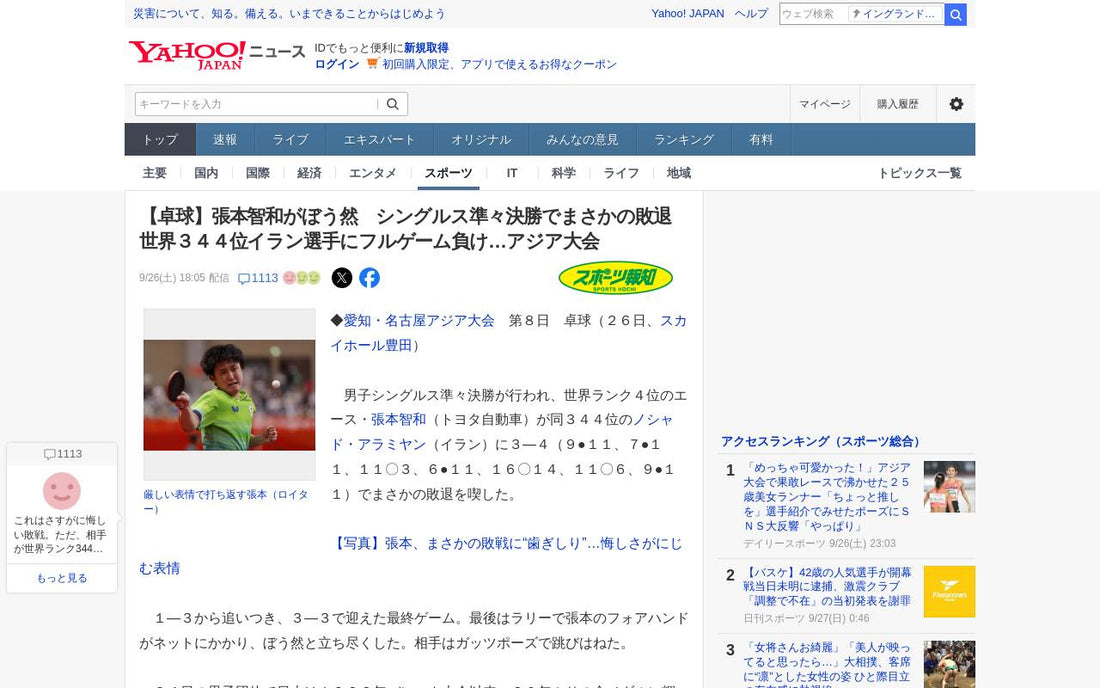Open トピックス一覧 link
Image resolution: width=1100 pixels, height=688 pixels.
click(920, 173)
